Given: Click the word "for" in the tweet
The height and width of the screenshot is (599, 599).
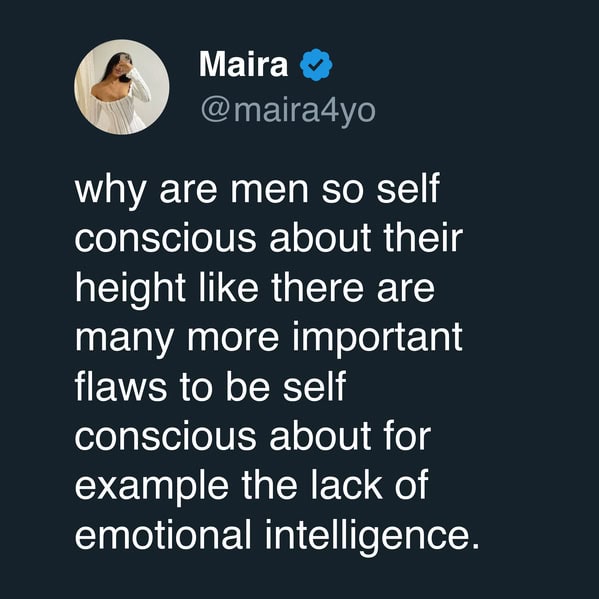Looking at the screenshot, I should [x=407, y=435].
